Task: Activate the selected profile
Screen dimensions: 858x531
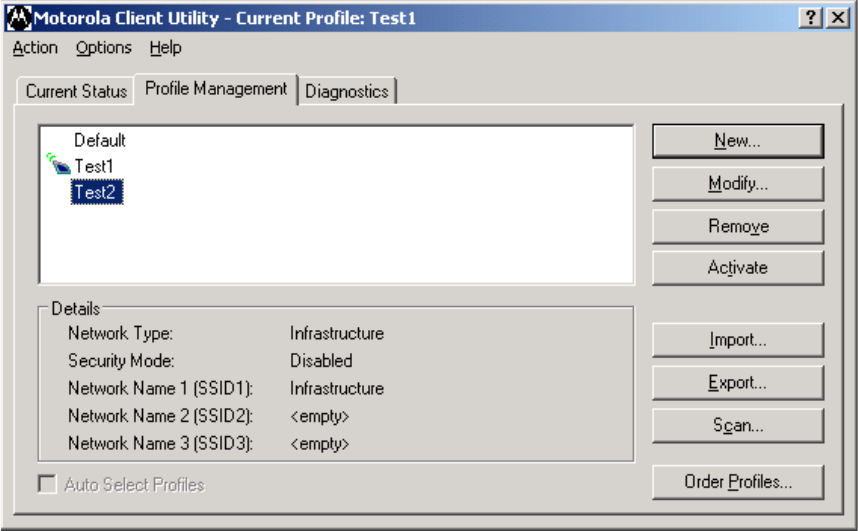Action: 738,268
